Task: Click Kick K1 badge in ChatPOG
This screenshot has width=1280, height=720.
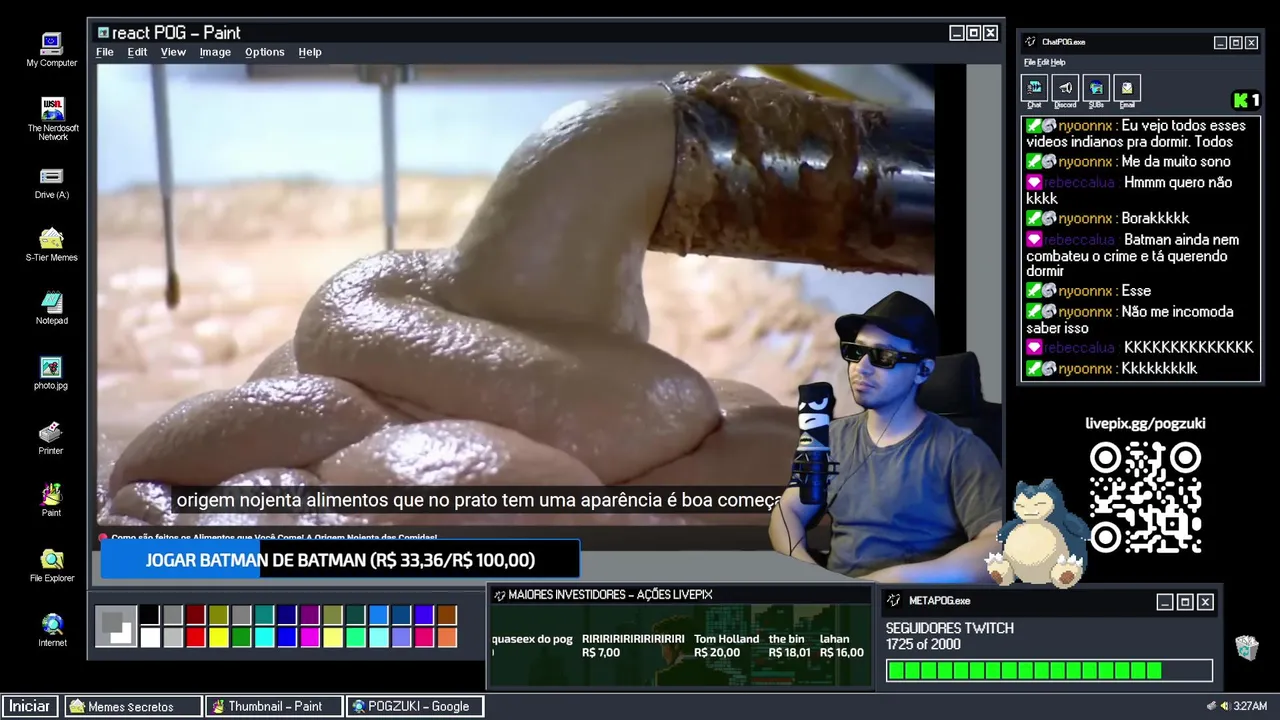Action: pyautogui.click(x=1246, y=100)
